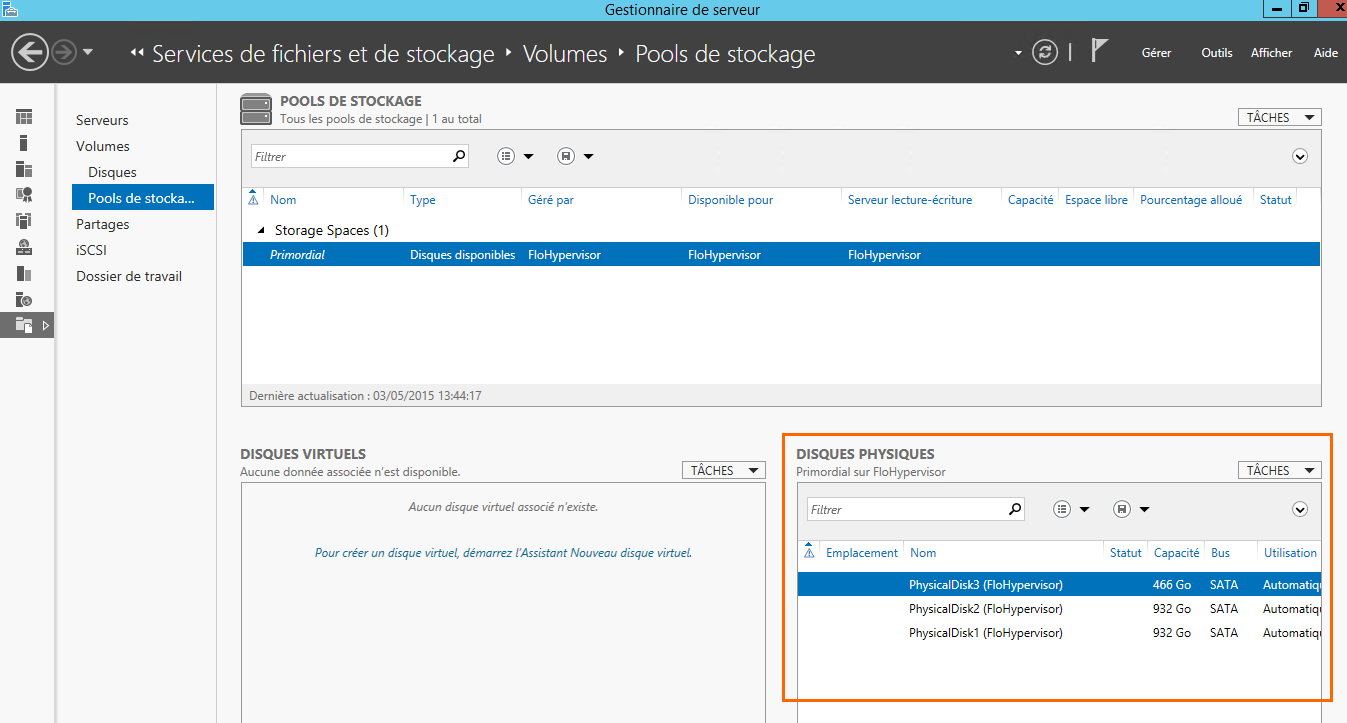Open the Outils menu

[1217, 53]
